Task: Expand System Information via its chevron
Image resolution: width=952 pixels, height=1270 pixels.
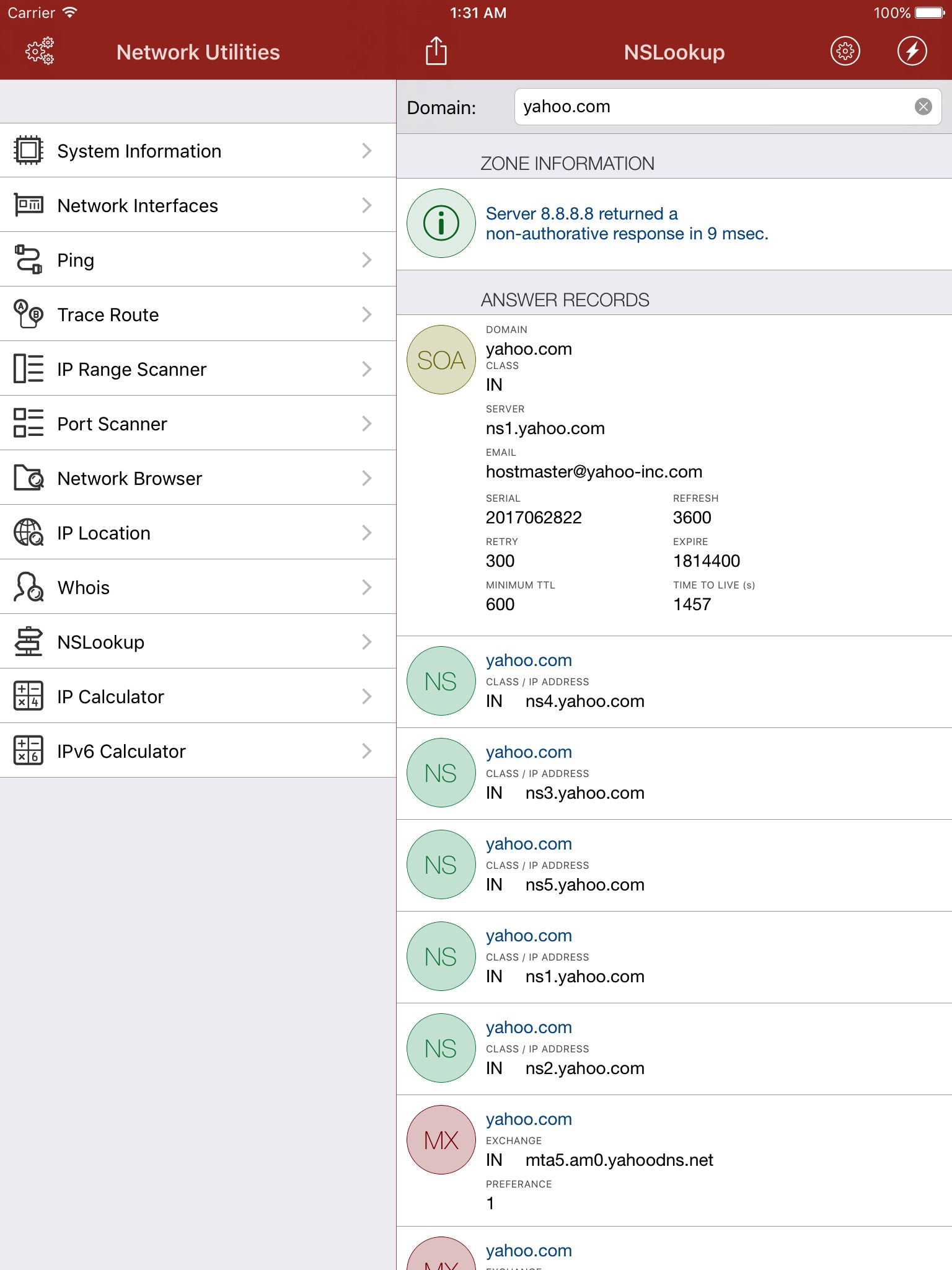Action: point(367,151)
